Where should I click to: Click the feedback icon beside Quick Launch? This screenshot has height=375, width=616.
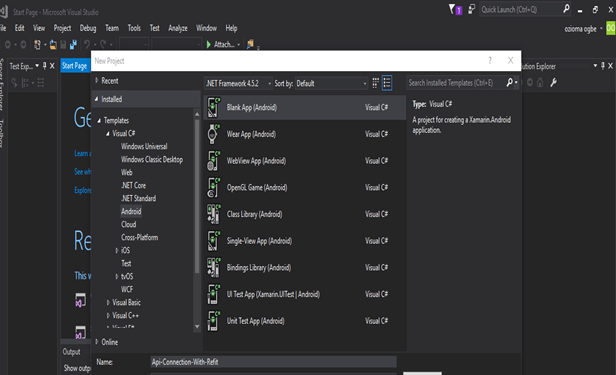(x=471, y=9)
